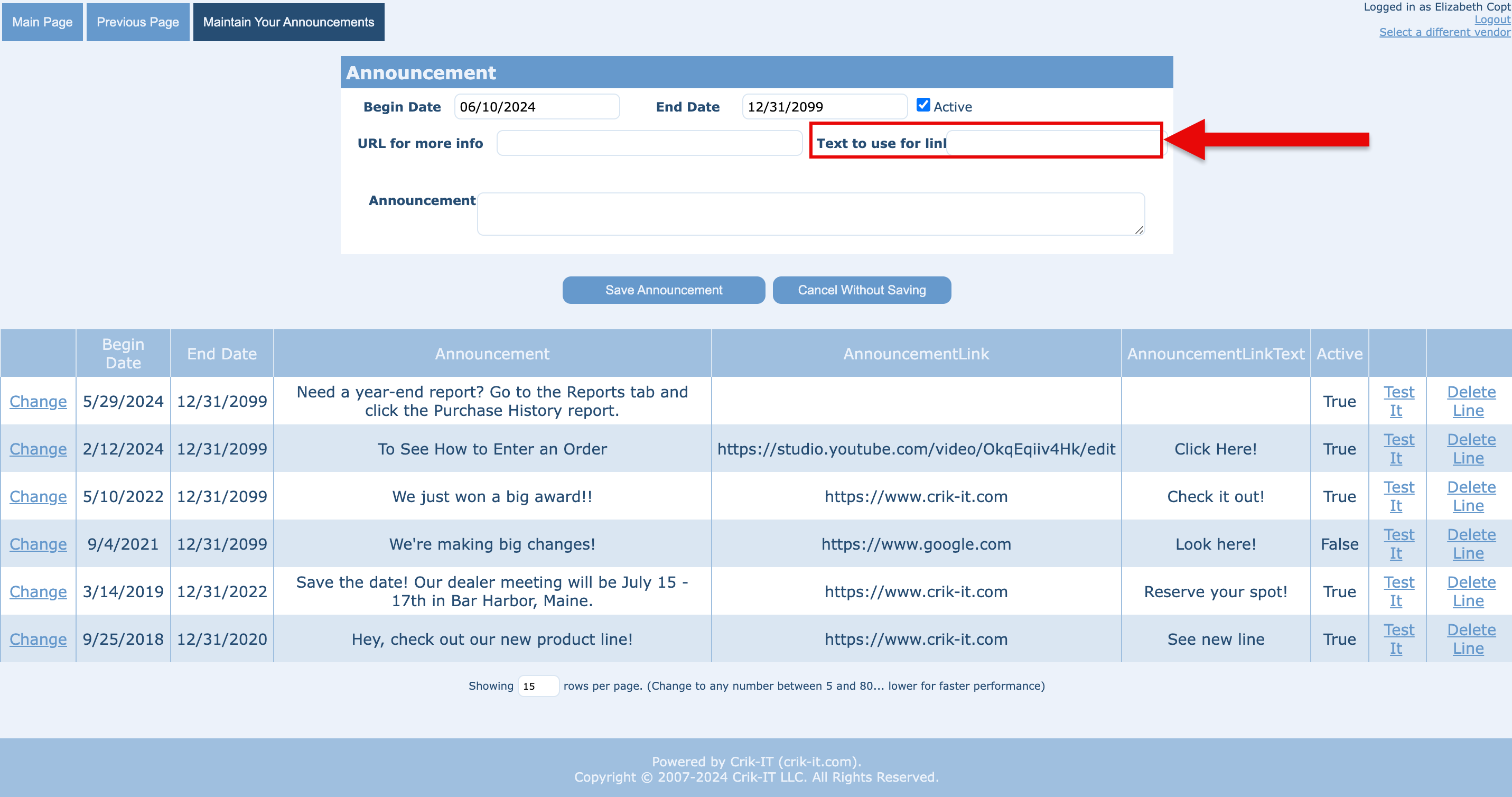Screen dimensions: 1512x797
Task: Click Change on the 9/25/2018 row
Action: [x=38, y=639]
